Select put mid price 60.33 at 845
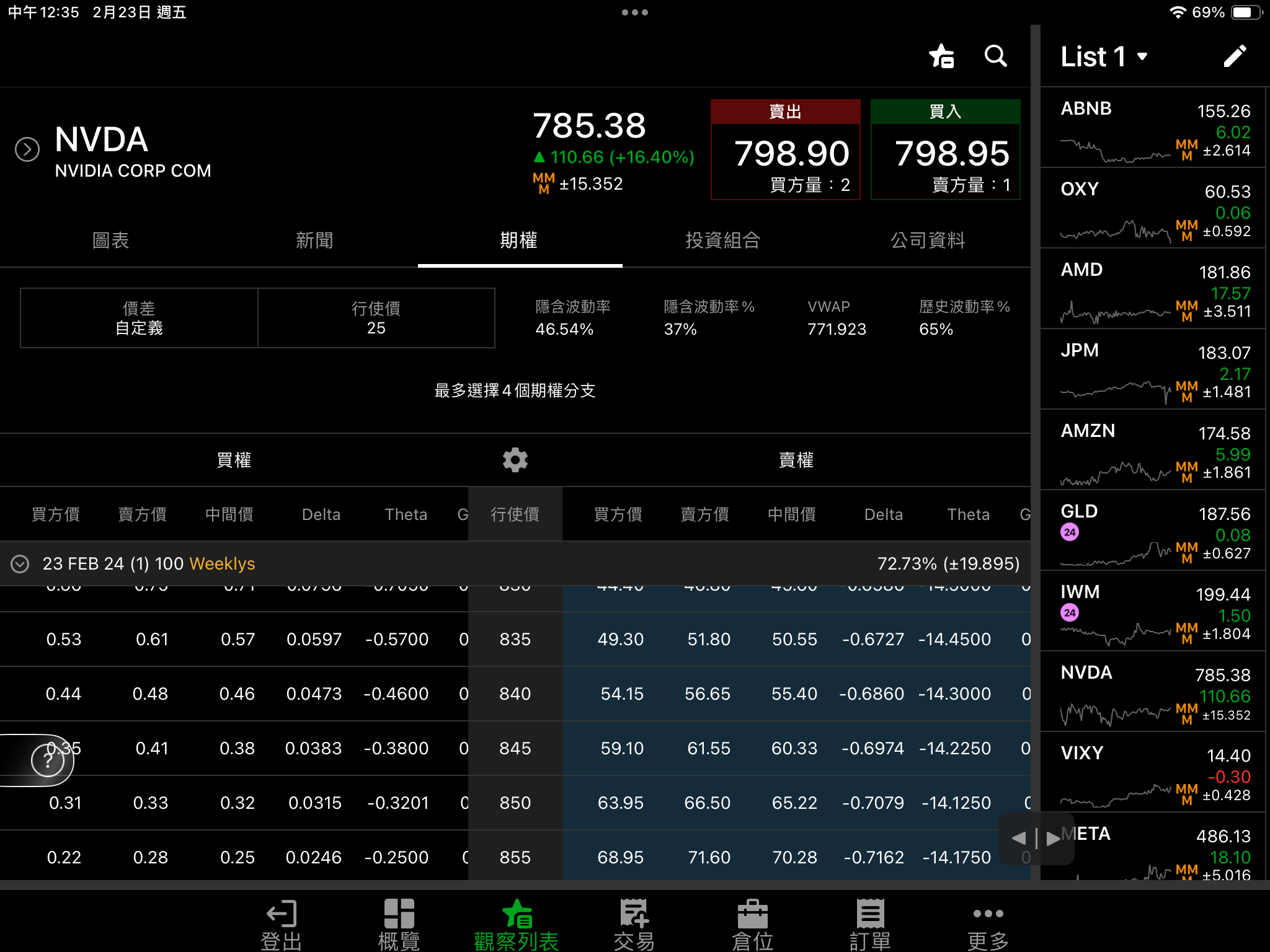The height and width of the screenshot is (952, 1270). (794, 749)
